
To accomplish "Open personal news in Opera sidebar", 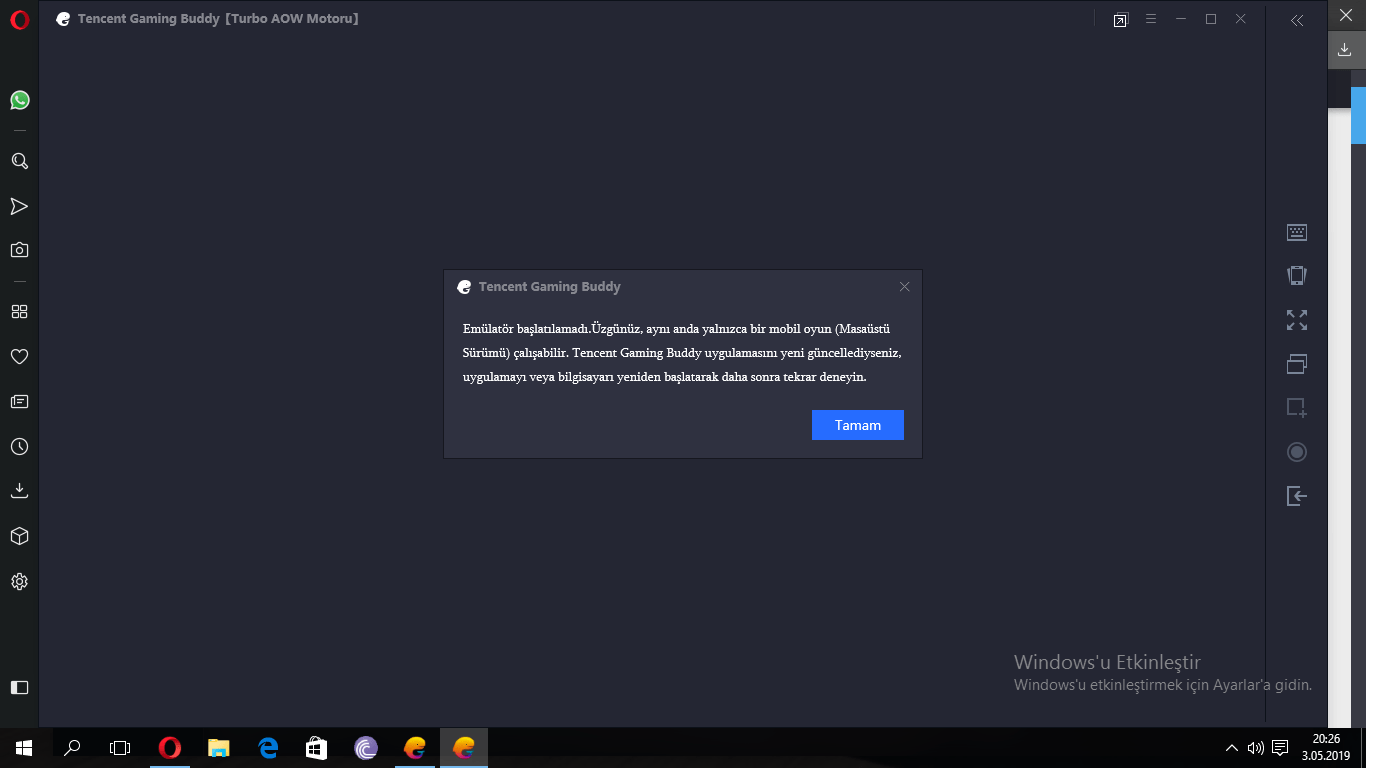I will coord(19,401).
